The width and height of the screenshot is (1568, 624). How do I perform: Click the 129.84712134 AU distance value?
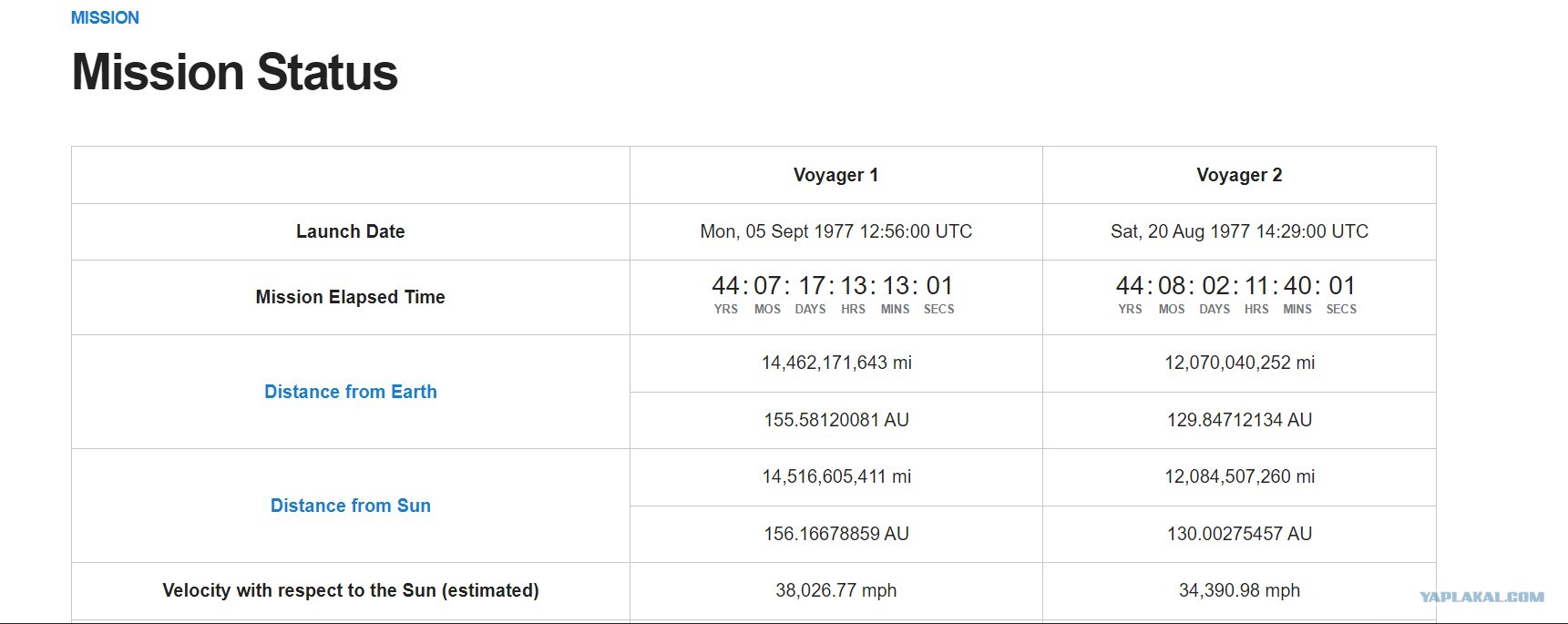[1239, 420]
